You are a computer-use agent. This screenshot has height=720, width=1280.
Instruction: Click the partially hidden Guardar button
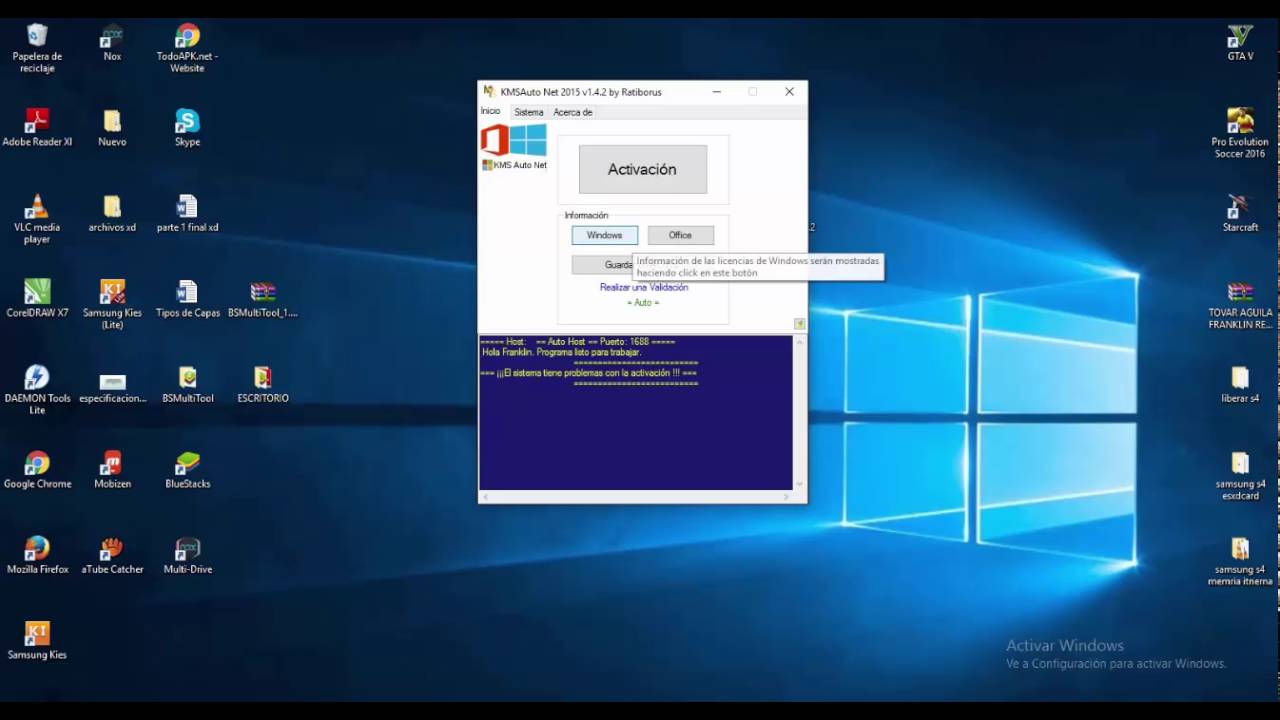click(x=603, y=265)
